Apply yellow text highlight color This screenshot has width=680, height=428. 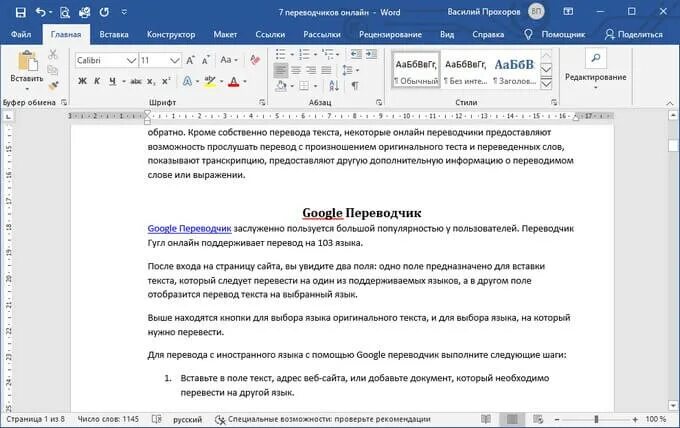pos(210,81)
